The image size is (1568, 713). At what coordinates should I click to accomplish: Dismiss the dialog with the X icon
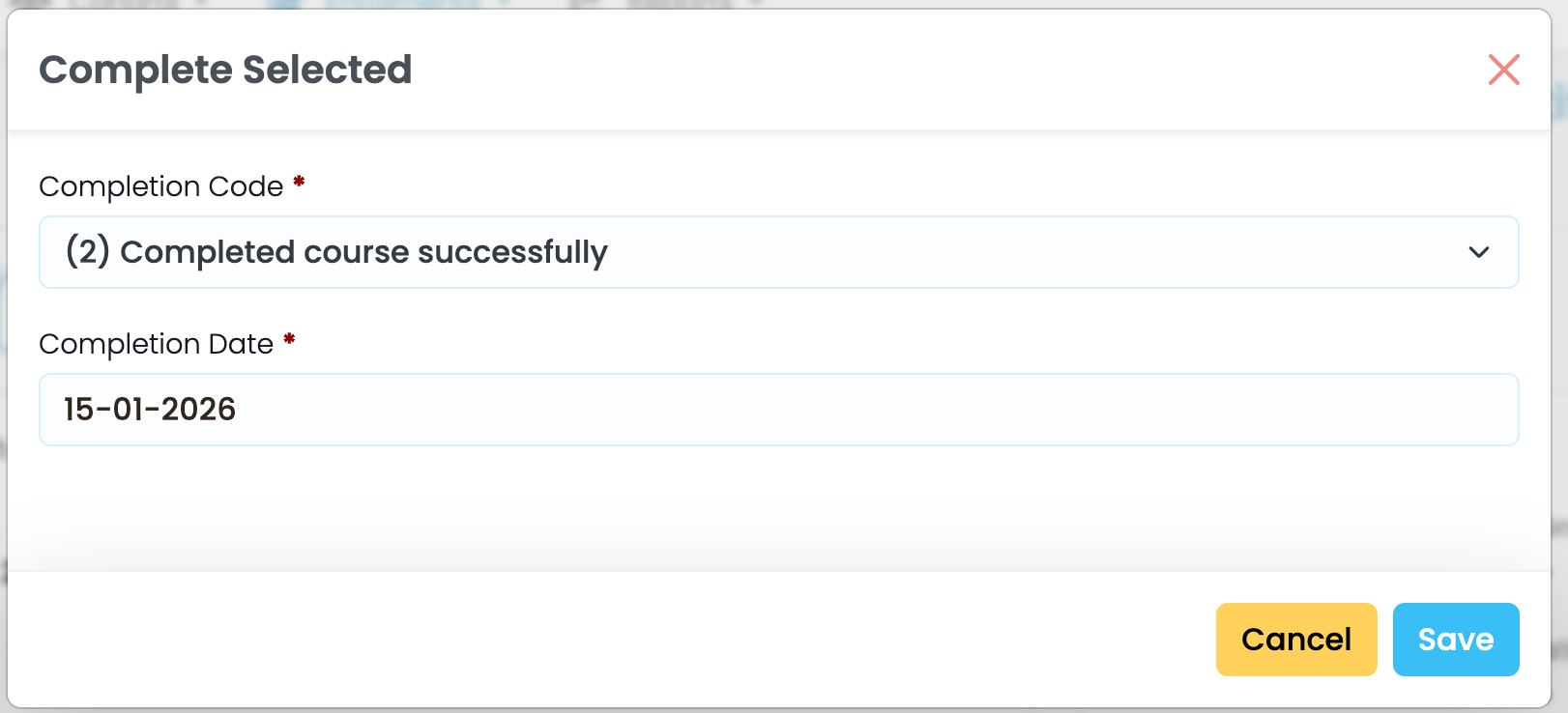point(1503,70)
